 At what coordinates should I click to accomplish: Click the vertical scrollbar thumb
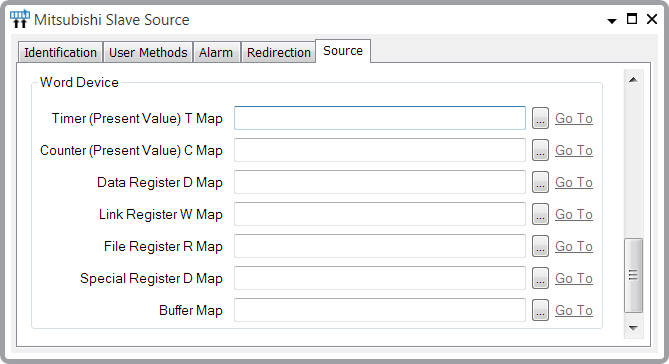click(x=633, y=275)
